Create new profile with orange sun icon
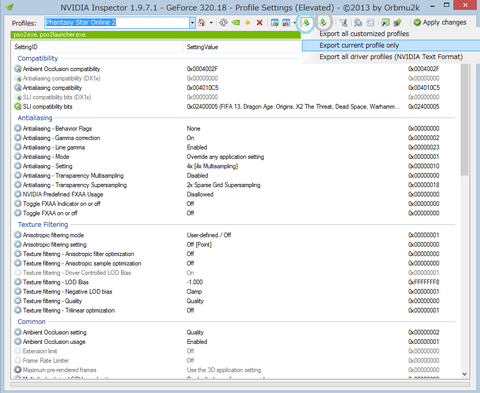Screen dimensions: 480x393 point(248,23)
